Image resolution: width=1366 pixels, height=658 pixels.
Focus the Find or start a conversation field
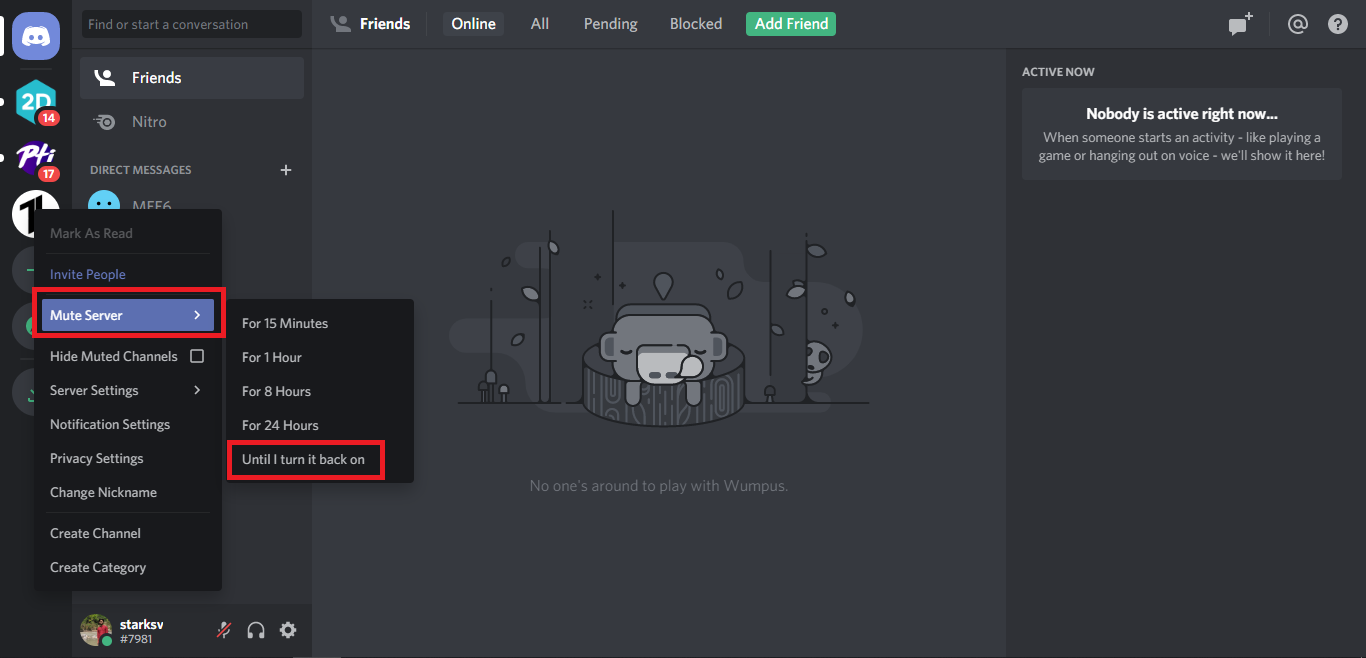pos(191,24)
